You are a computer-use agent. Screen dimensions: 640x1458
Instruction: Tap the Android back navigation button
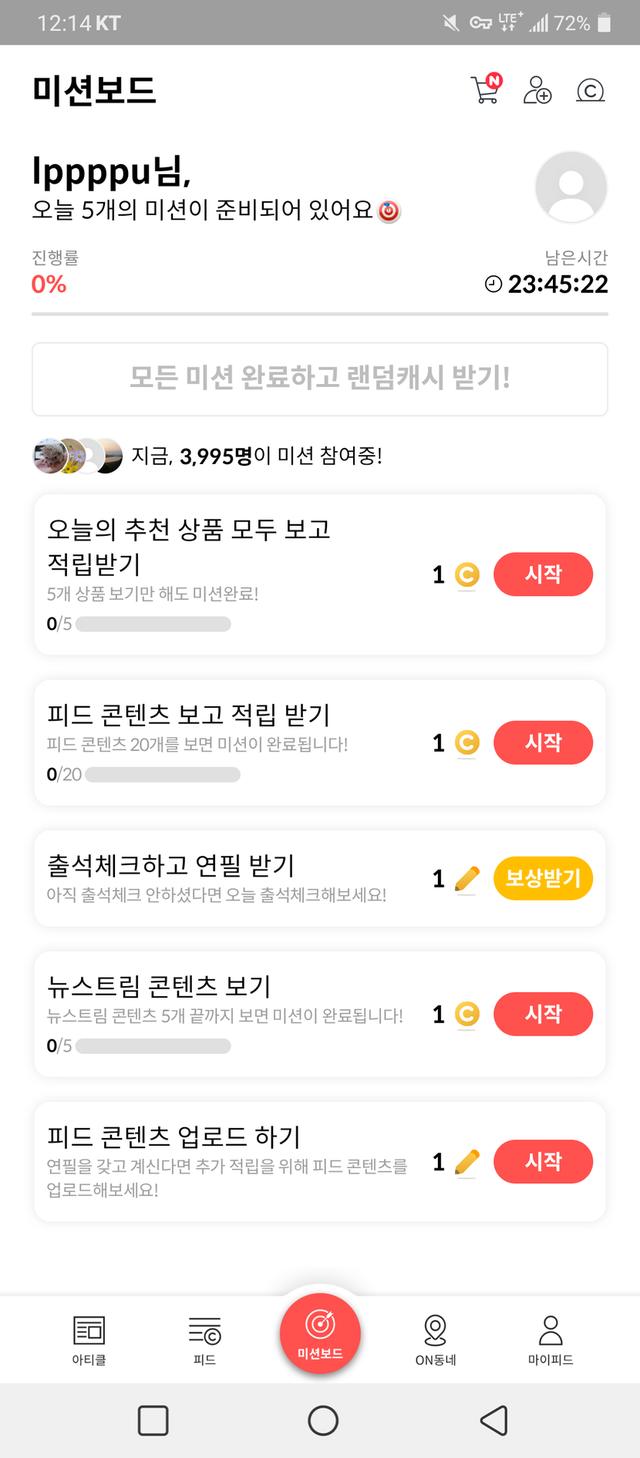coord(493,1420)
